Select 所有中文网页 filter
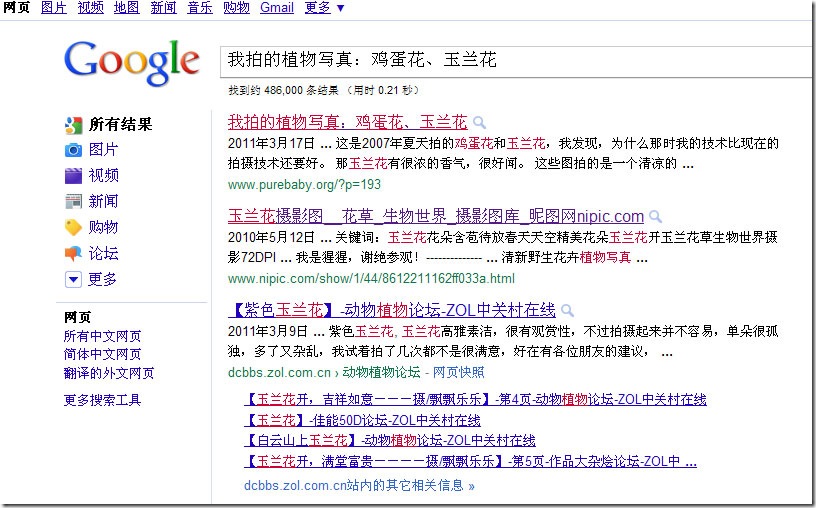This screenshot has height=508, width=816. 103,336
